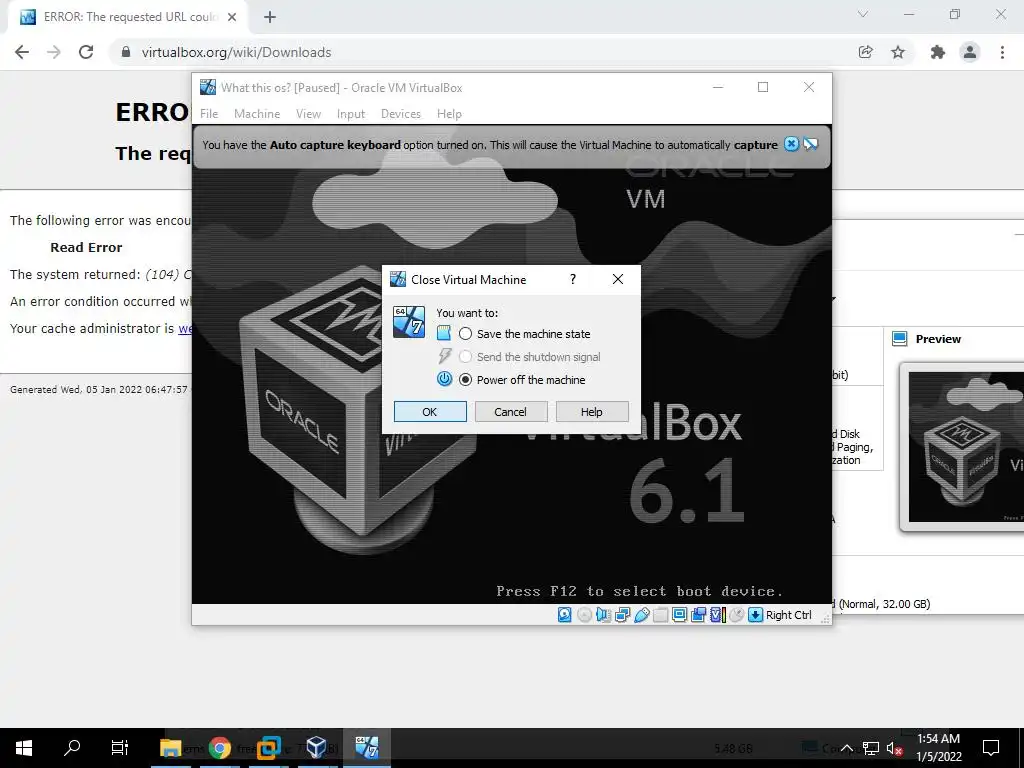Open VirtualBox Manager cube icon on taskbar

point(316,748)
